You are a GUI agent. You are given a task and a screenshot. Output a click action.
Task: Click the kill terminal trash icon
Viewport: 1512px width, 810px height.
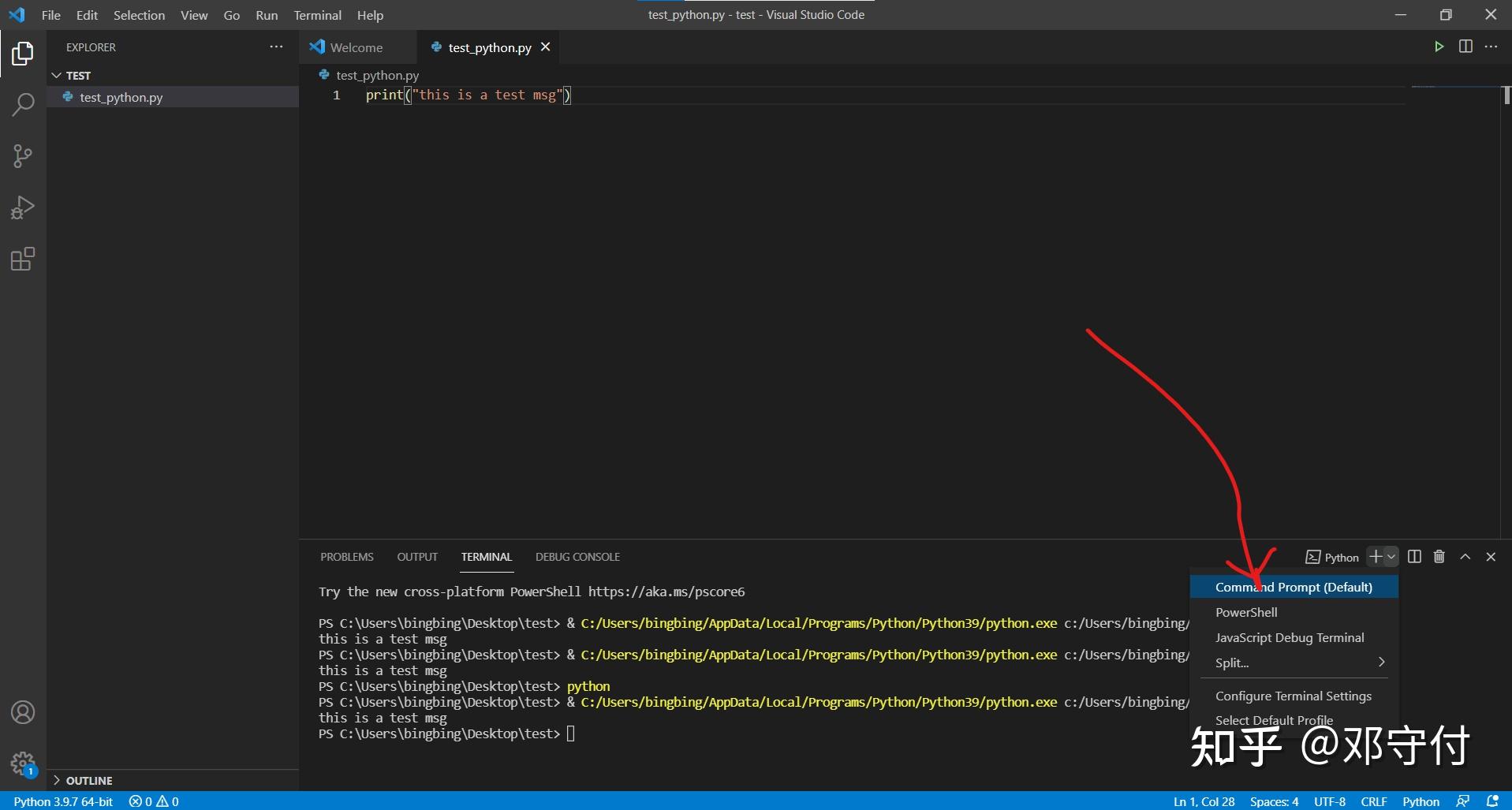[1438, 557]
